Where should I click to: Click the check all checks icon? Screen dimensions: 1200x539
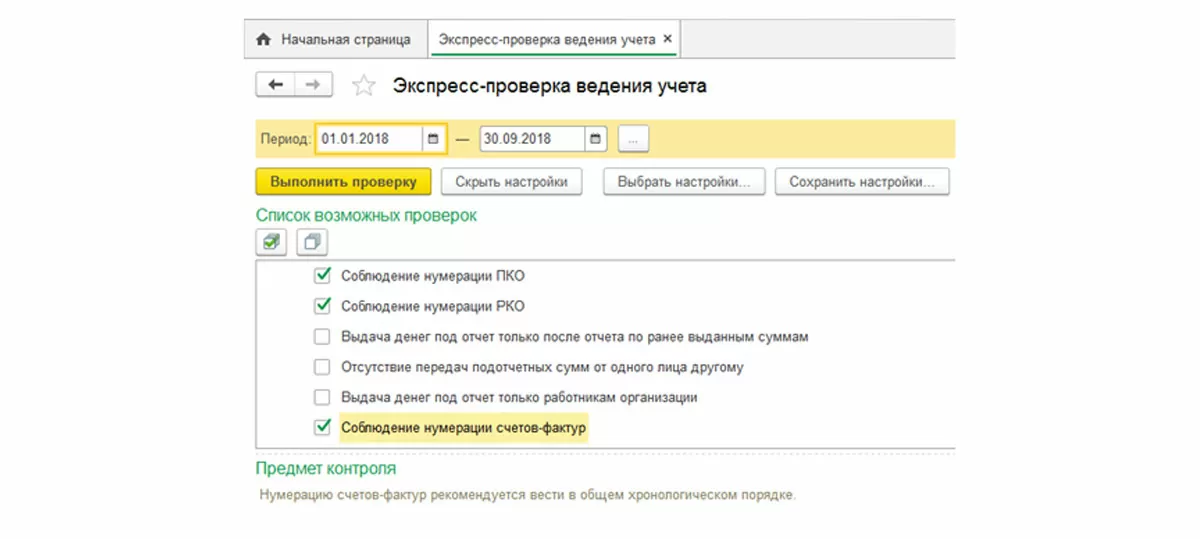pyautogui.click(x=271, y=241)
